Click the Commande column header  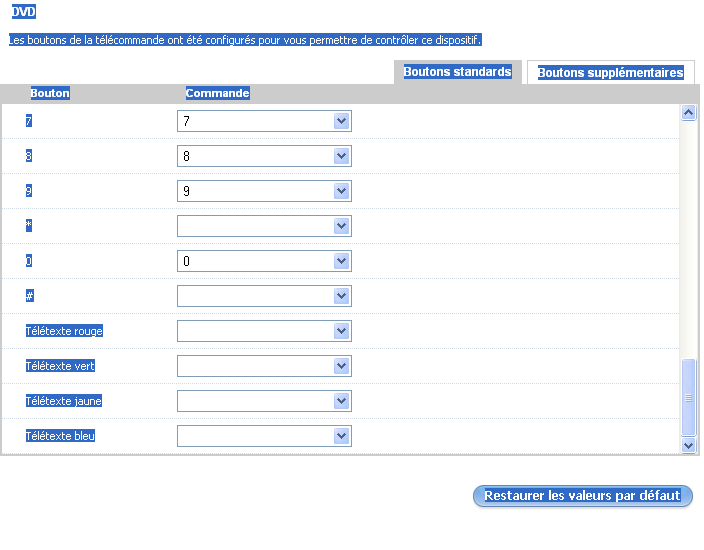pyautogui.click(x=217, y=93)
